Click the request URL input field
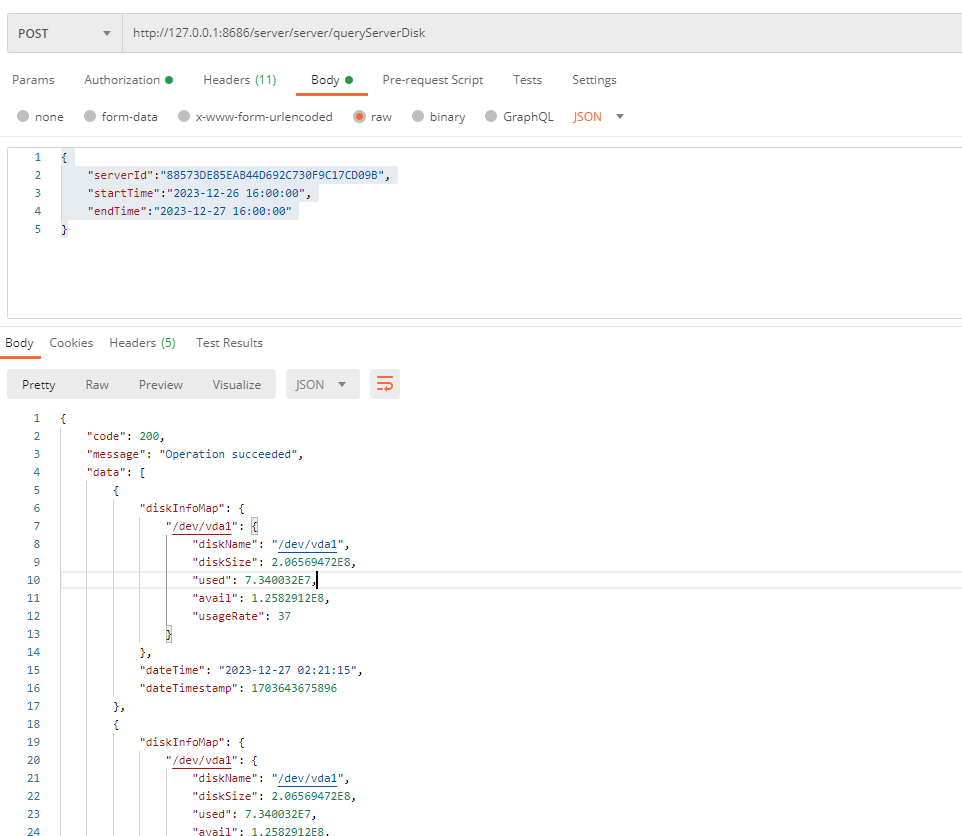Image resolution: width=962 pixels, height=836 pixels. [540, 33]
